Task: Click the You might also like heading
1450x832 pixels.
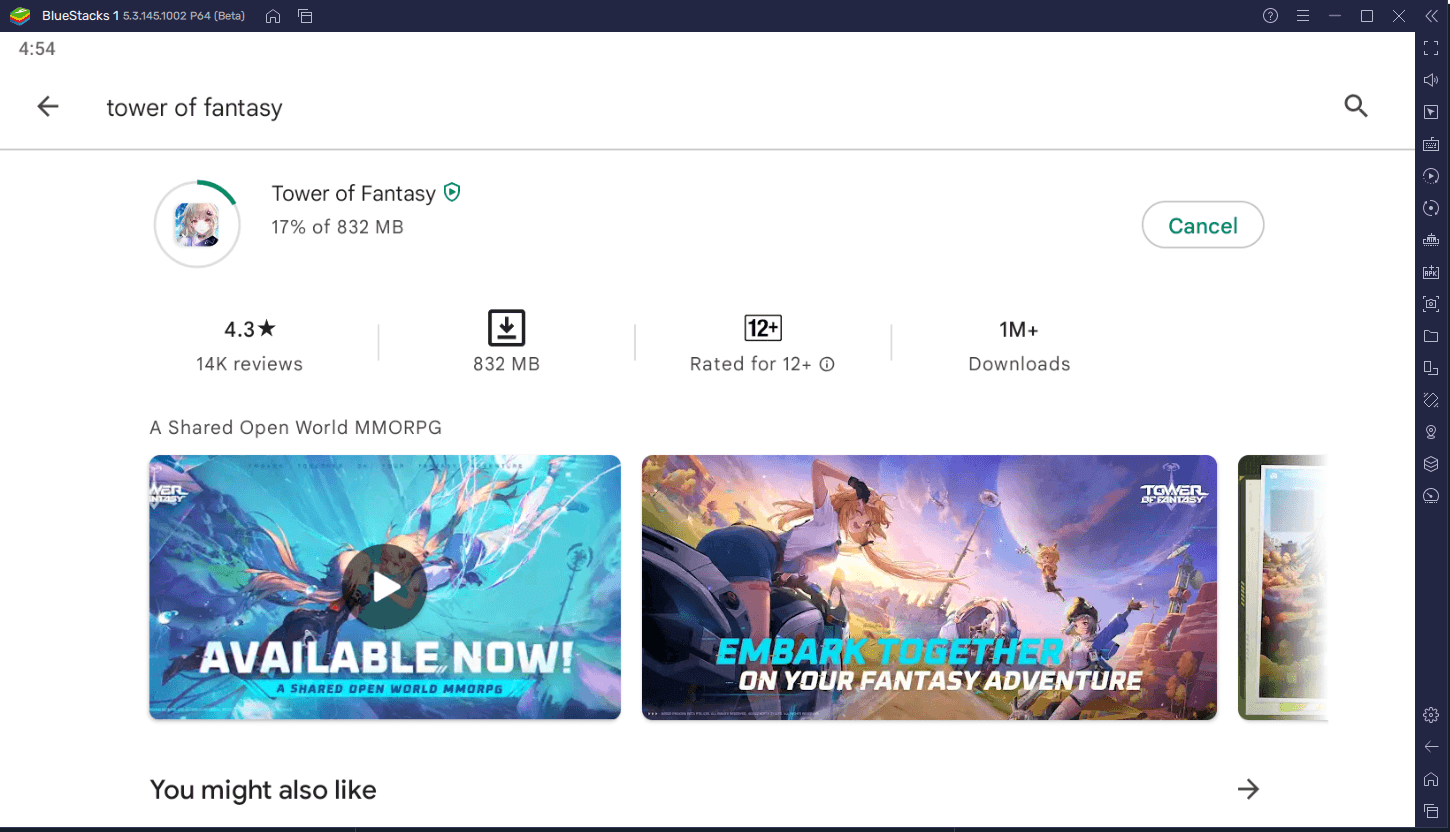Action: (x=263, y=790)
